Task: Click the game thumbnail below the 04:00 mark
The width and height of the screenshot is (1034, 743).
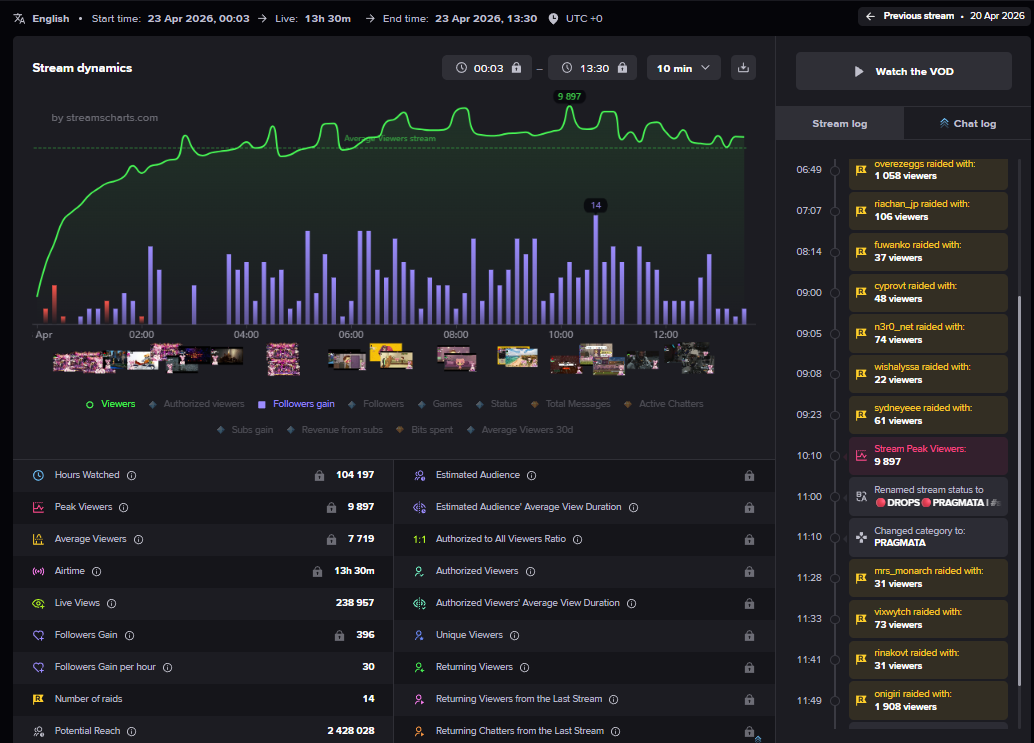Action: 283,359
